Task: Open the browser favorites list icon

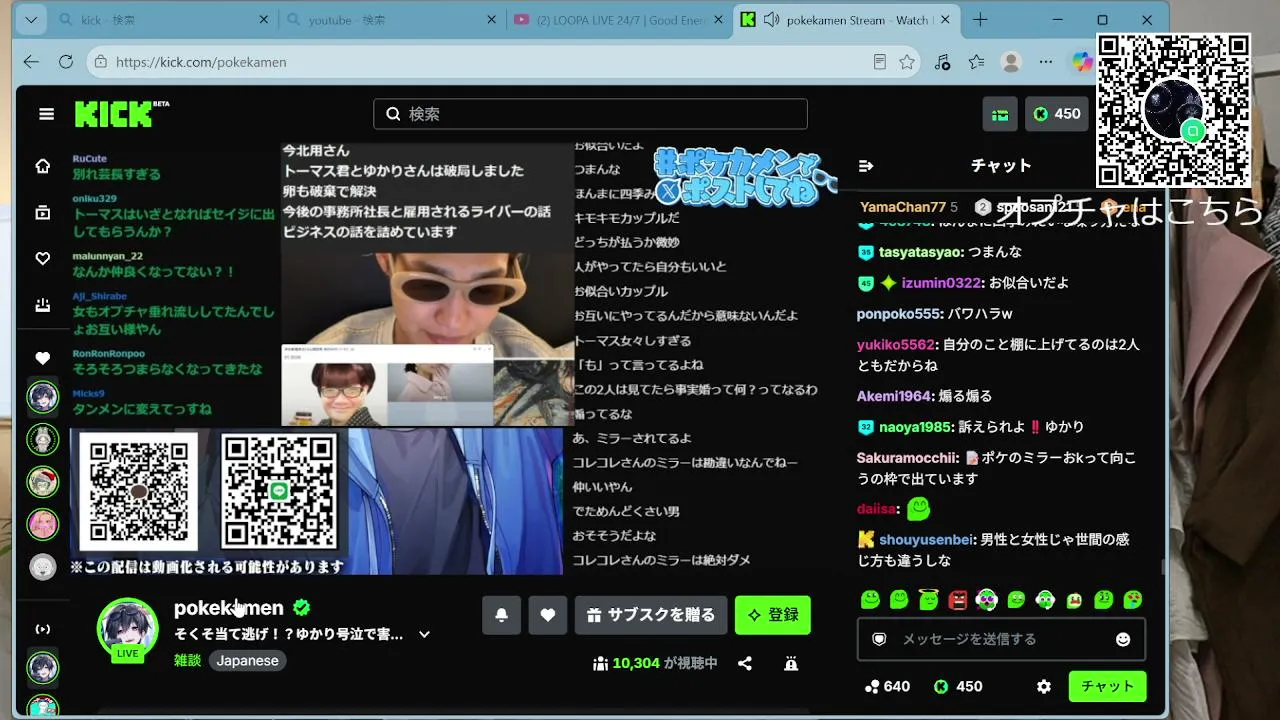Action: [976, 62]
